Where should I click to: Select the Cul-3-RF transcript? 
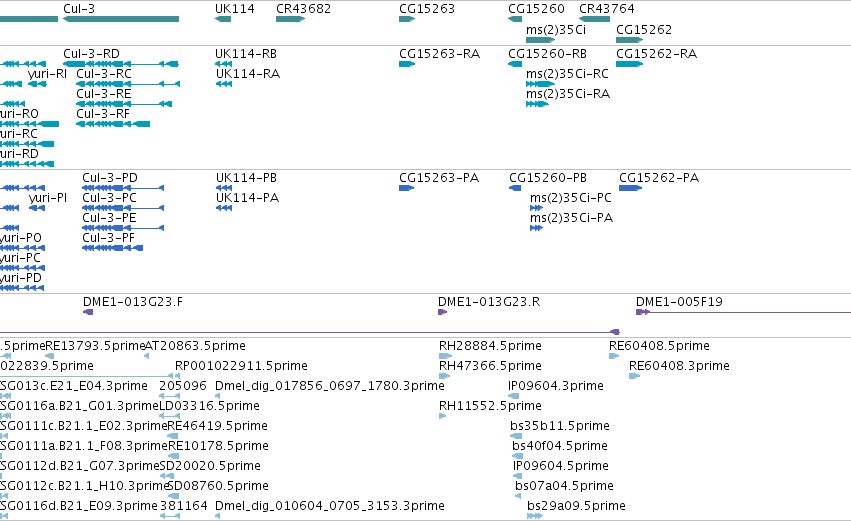tap(113, 124)
